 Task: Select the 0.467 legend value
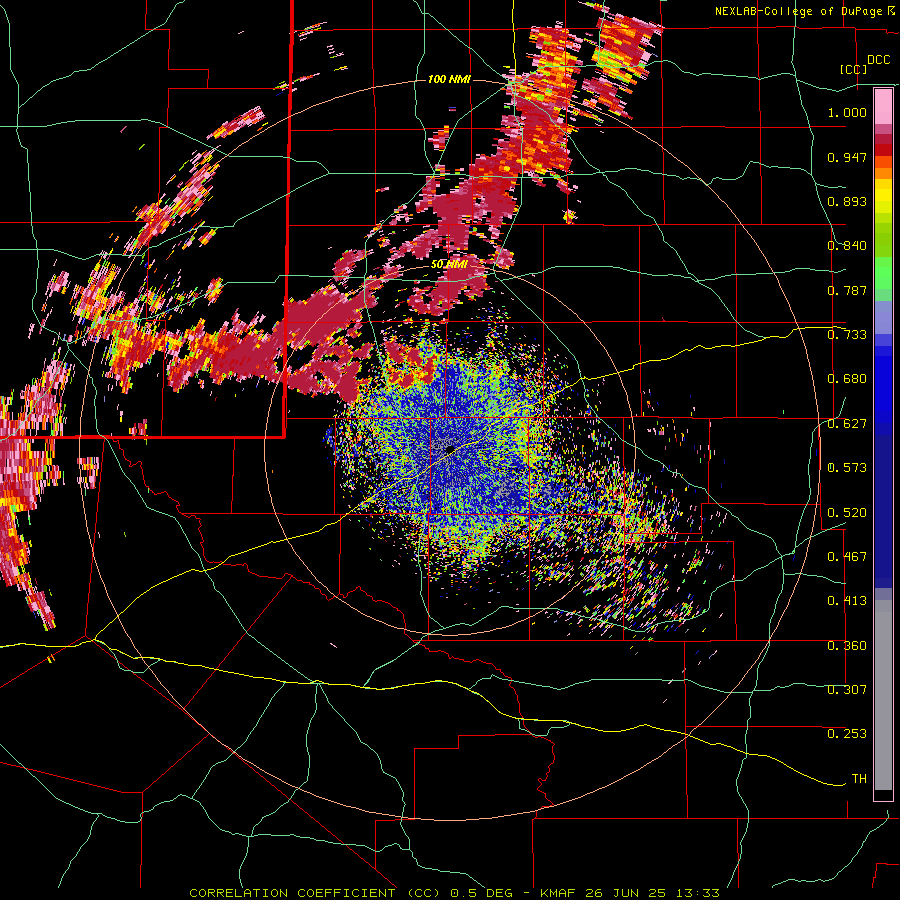[847, 557]
